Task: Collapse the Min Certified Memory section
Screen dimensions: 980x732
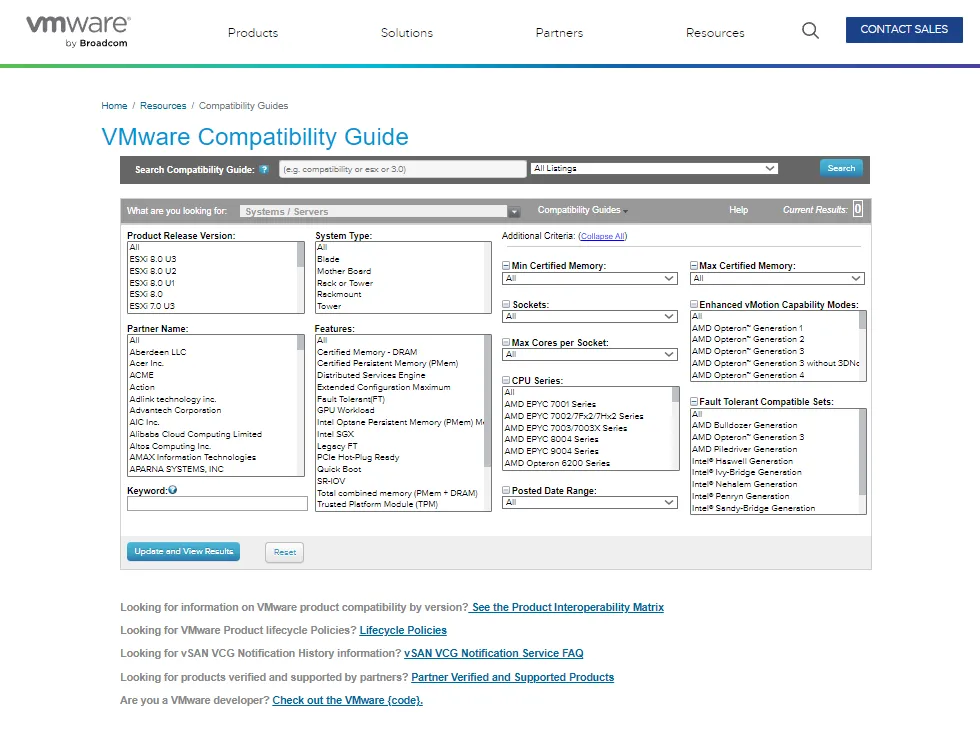Action: pyautogui.click(x=506, y=266)
